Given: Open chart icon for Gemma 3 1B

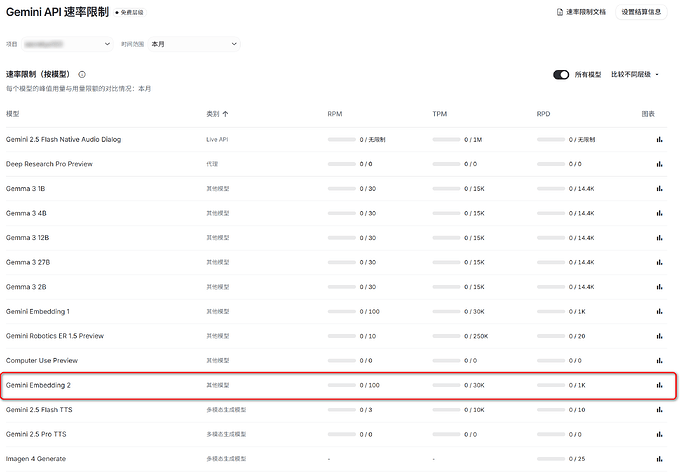Looking at the screenshot, I should click(x=659, y=189).
